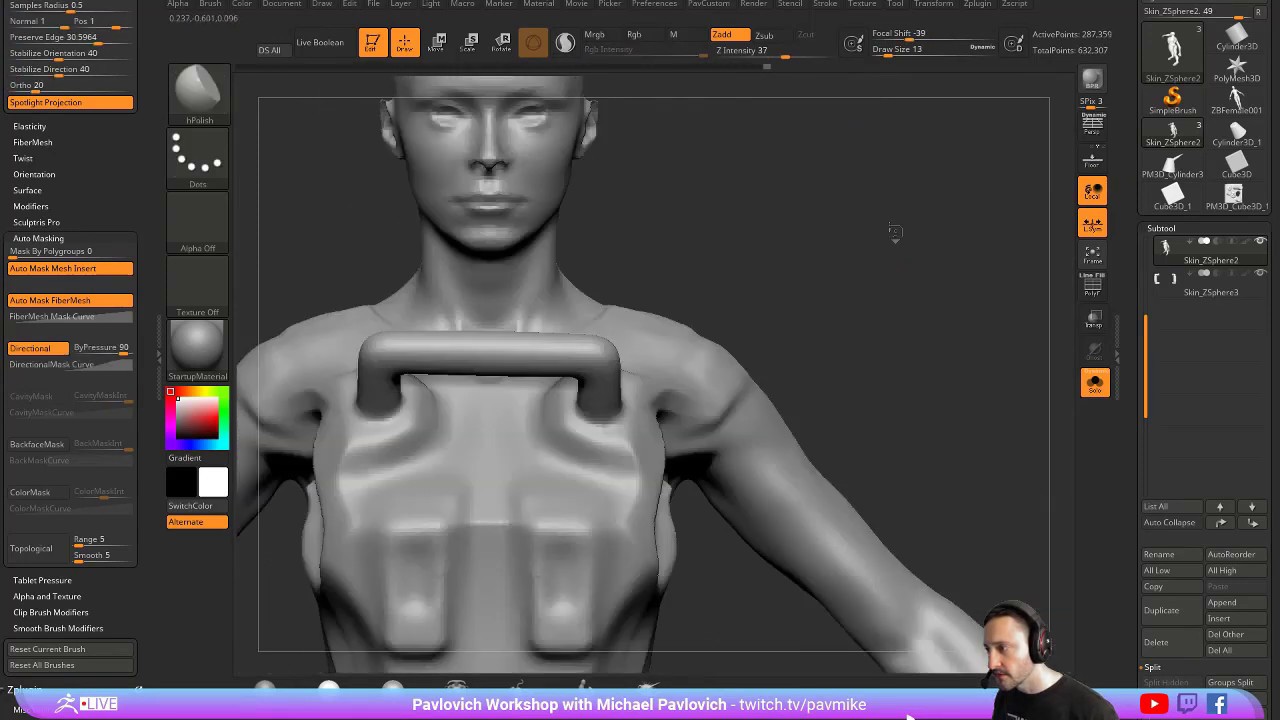The width and height of the screenshot is (1280, 720).
Task: Select the Cylinder3D_1 tool
Action: pos(1237,132)
